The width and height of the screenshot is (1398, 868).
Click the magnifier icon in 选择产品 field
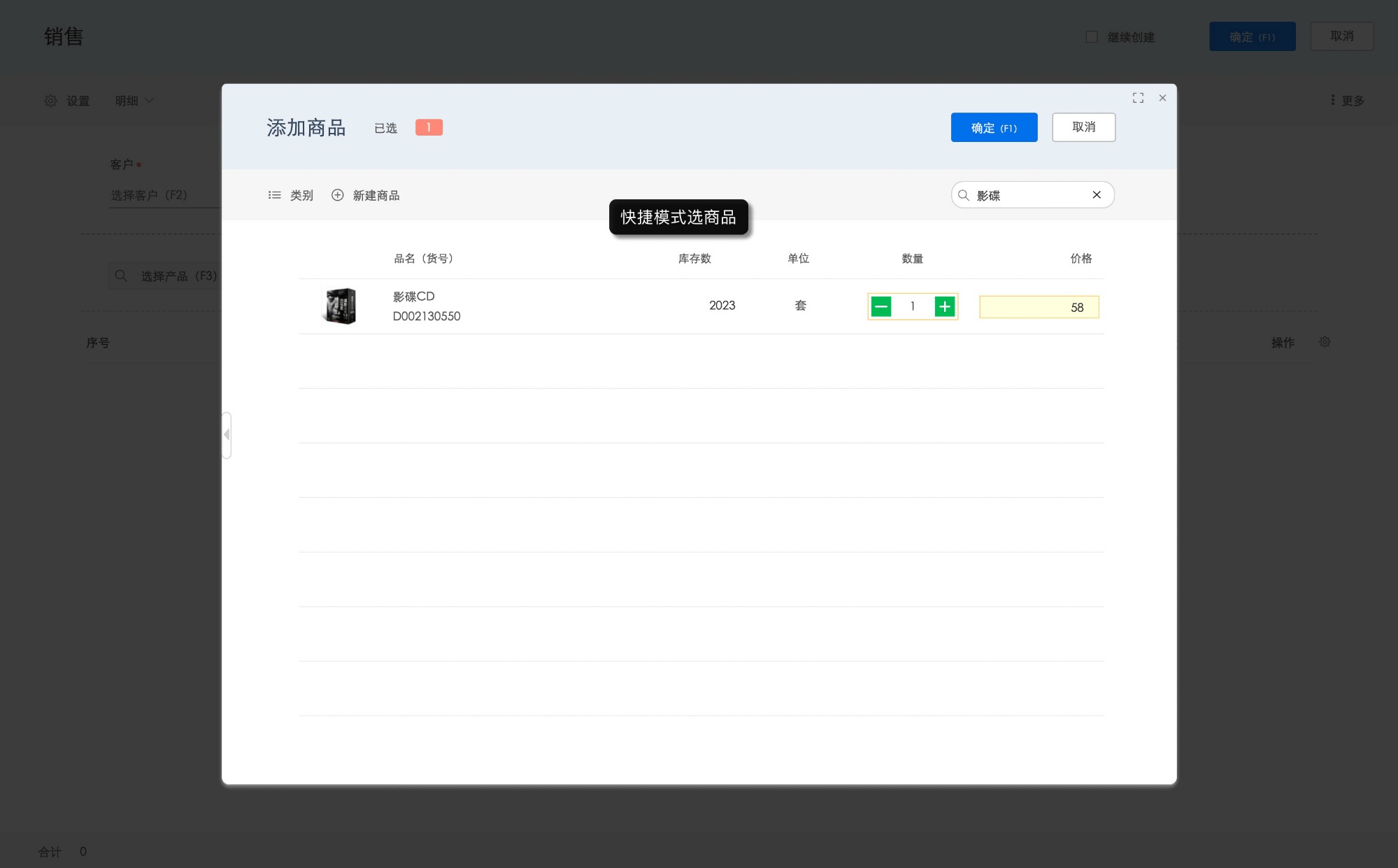pyautogui.click(x=120, y=276)
